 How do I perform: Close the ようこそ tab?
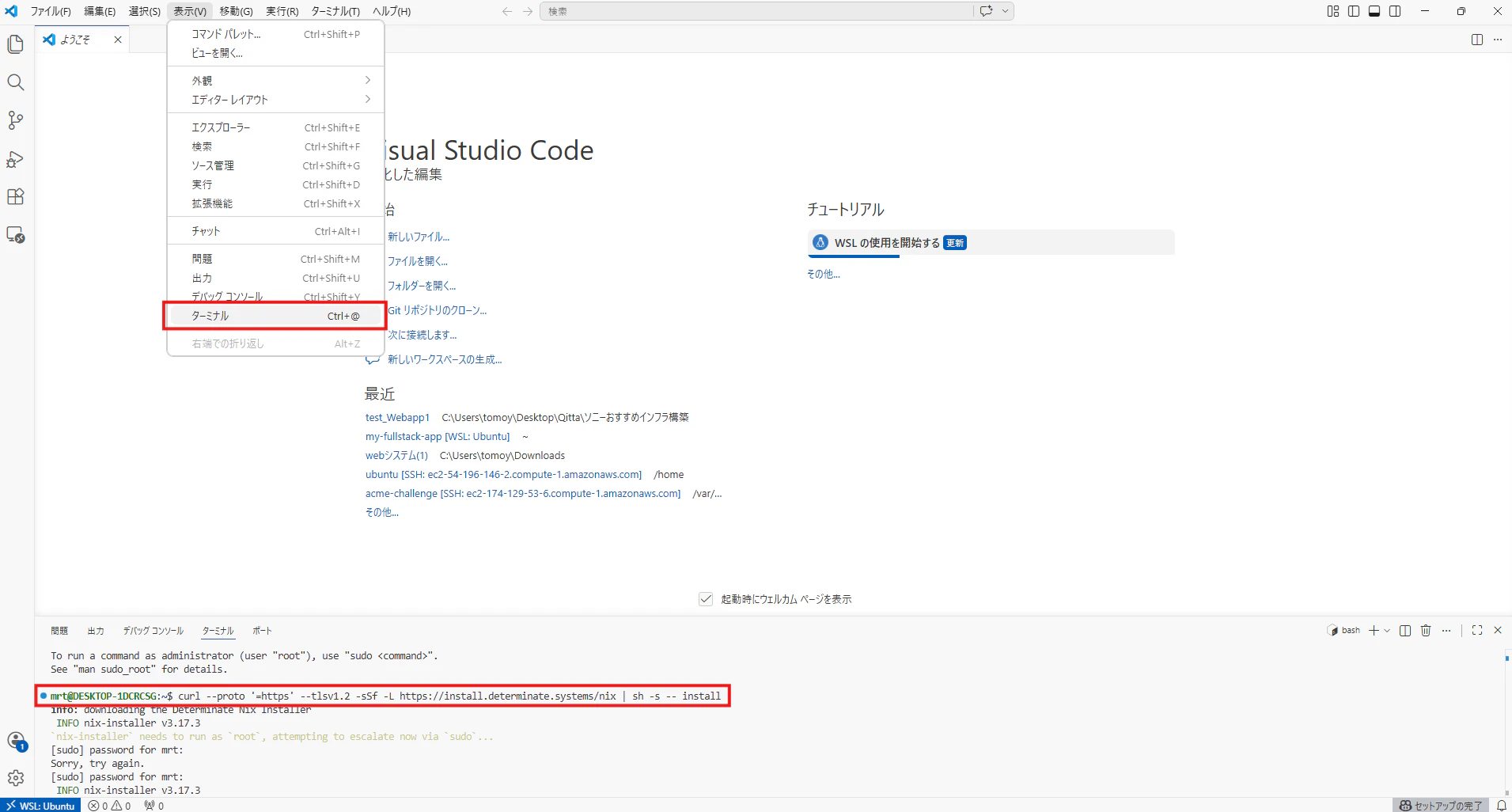click(x=118, y=40)
